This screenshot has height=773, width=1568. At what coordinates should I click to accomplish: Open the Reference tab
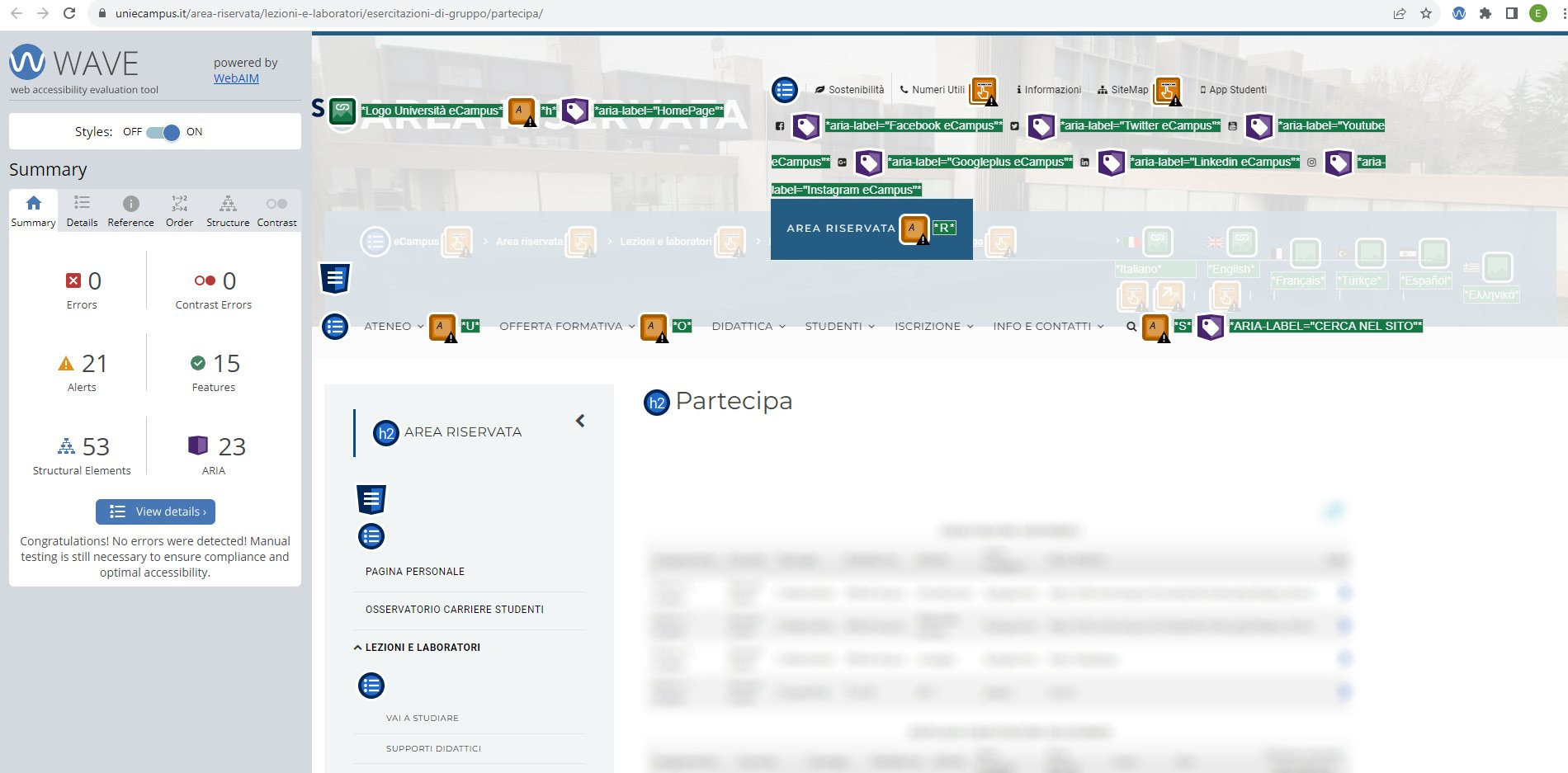pyautogui.click(x=130, y=211)
